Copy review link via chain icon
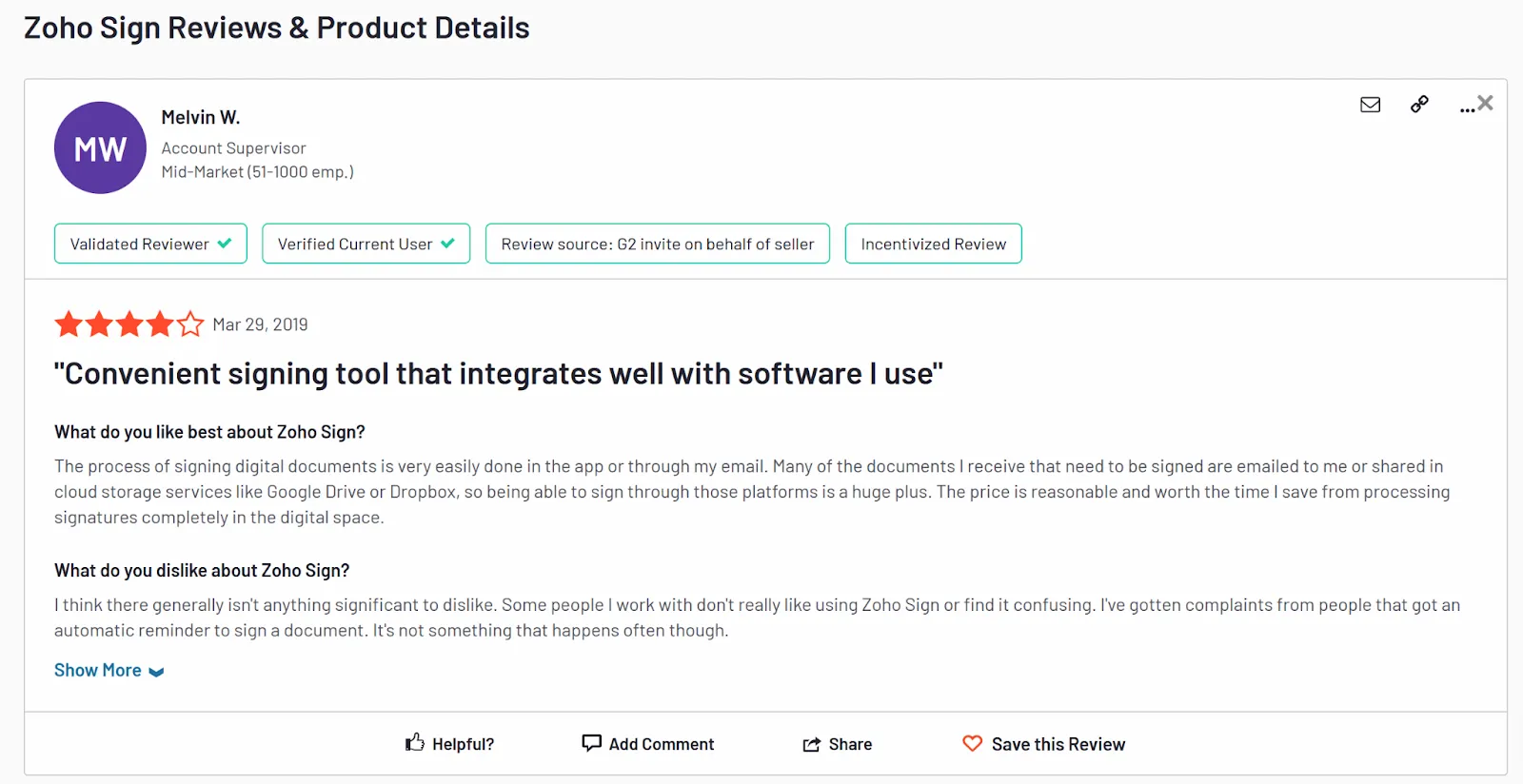 (x=1419, y=105)
